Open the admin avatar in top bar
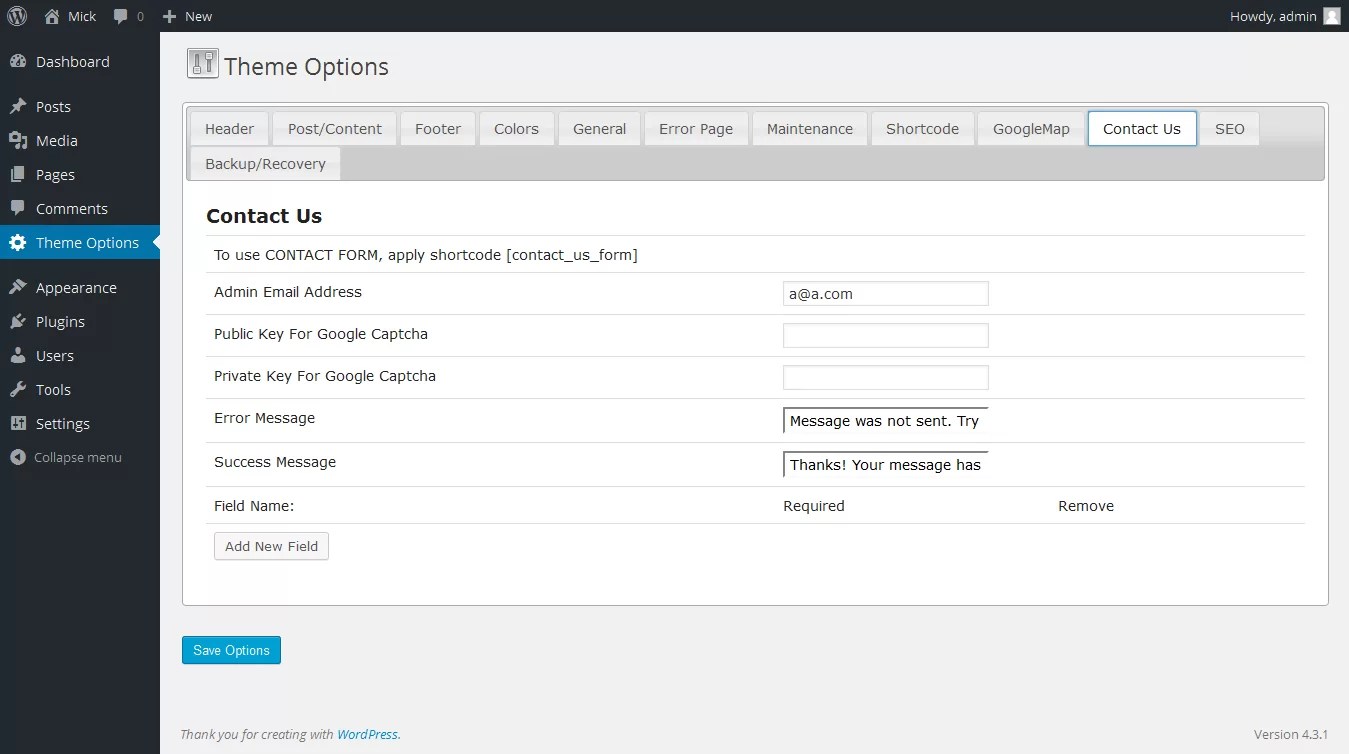The image size is (1349, 754). tap(1331, 16)
